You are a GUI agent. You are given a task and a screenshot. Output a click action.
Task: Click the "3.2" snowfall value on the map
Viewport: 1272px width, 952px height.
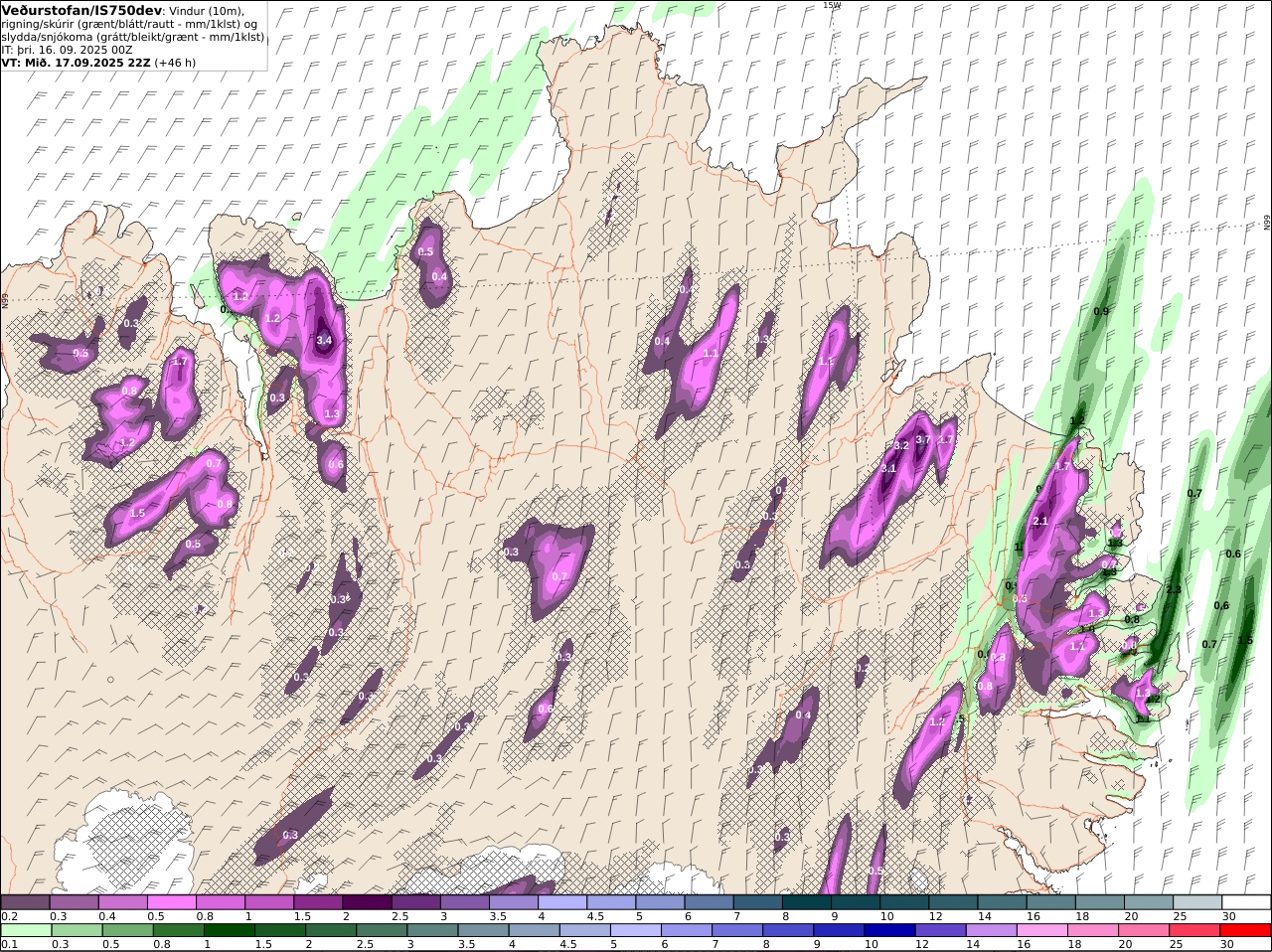coord(902,444)
